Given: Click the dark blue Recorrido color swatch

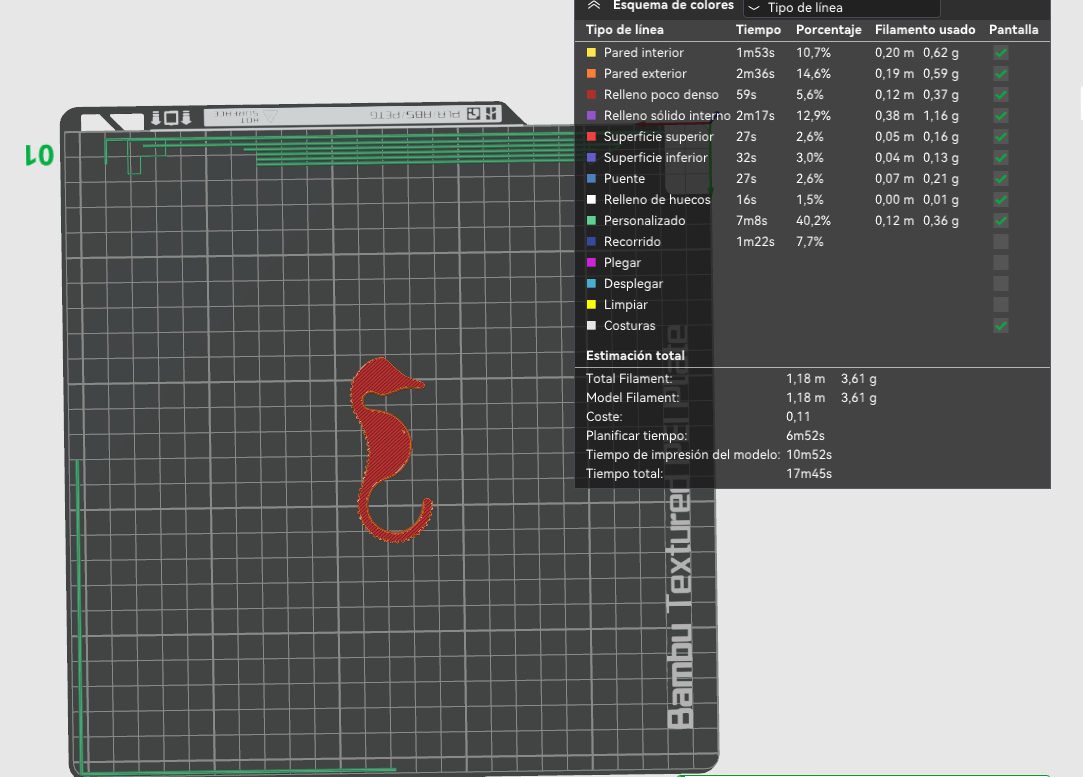Looking at the screenshot, I should pos(591,242).
